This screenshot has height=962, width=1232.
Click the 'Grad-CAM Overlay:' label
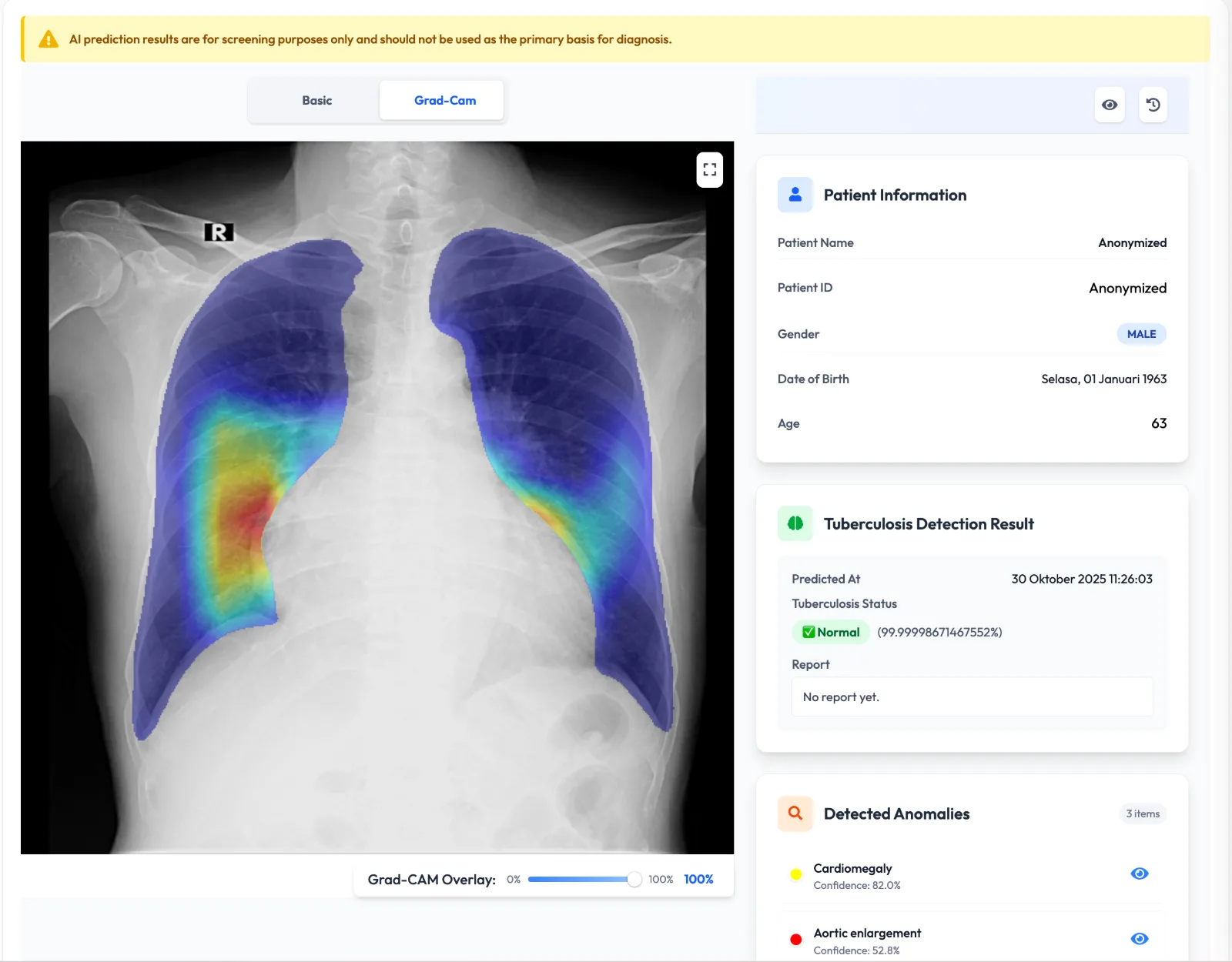click(431, 880)
